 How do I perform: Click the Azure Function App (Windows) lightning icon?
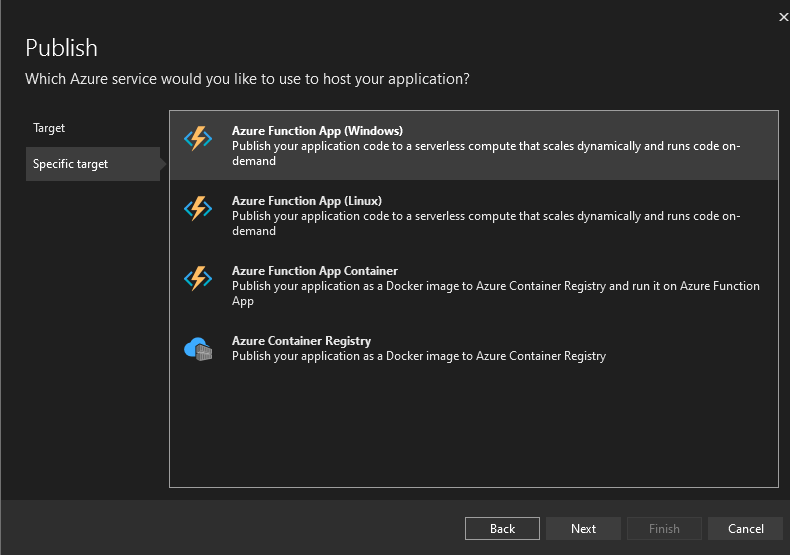[198, 139]
